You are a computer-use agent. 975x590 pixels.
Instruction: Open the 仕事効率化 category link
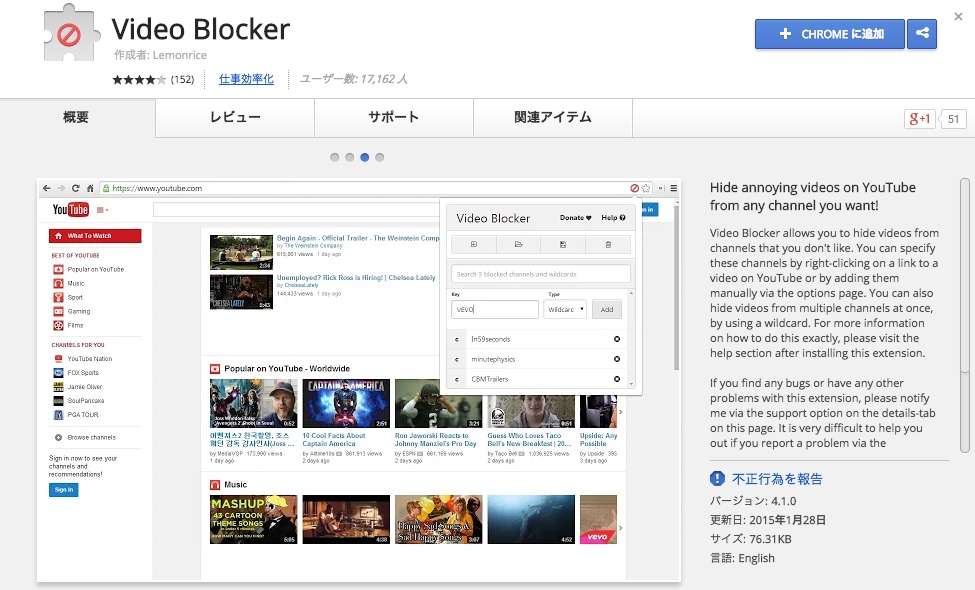point(246,79)
